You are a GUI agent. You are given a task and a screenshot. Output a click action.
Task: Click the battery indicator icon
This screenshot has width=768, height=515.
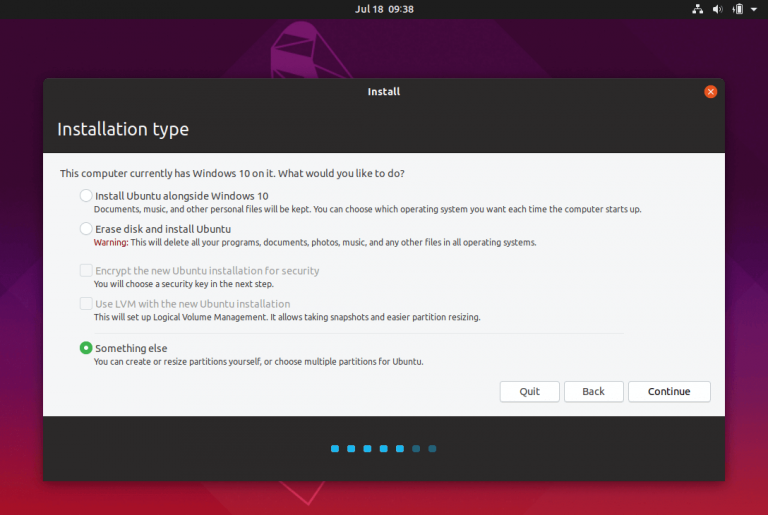(x=736, y=9)
